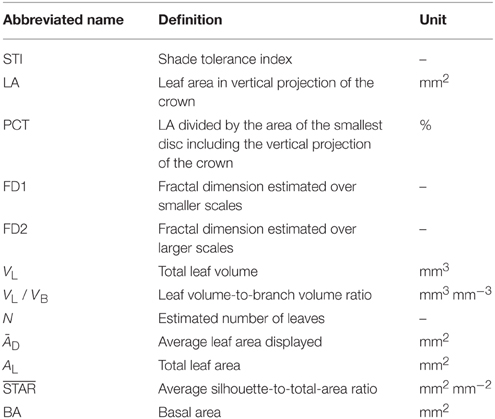
Task: Select the BA abbreviation cell
Action: 12,412
